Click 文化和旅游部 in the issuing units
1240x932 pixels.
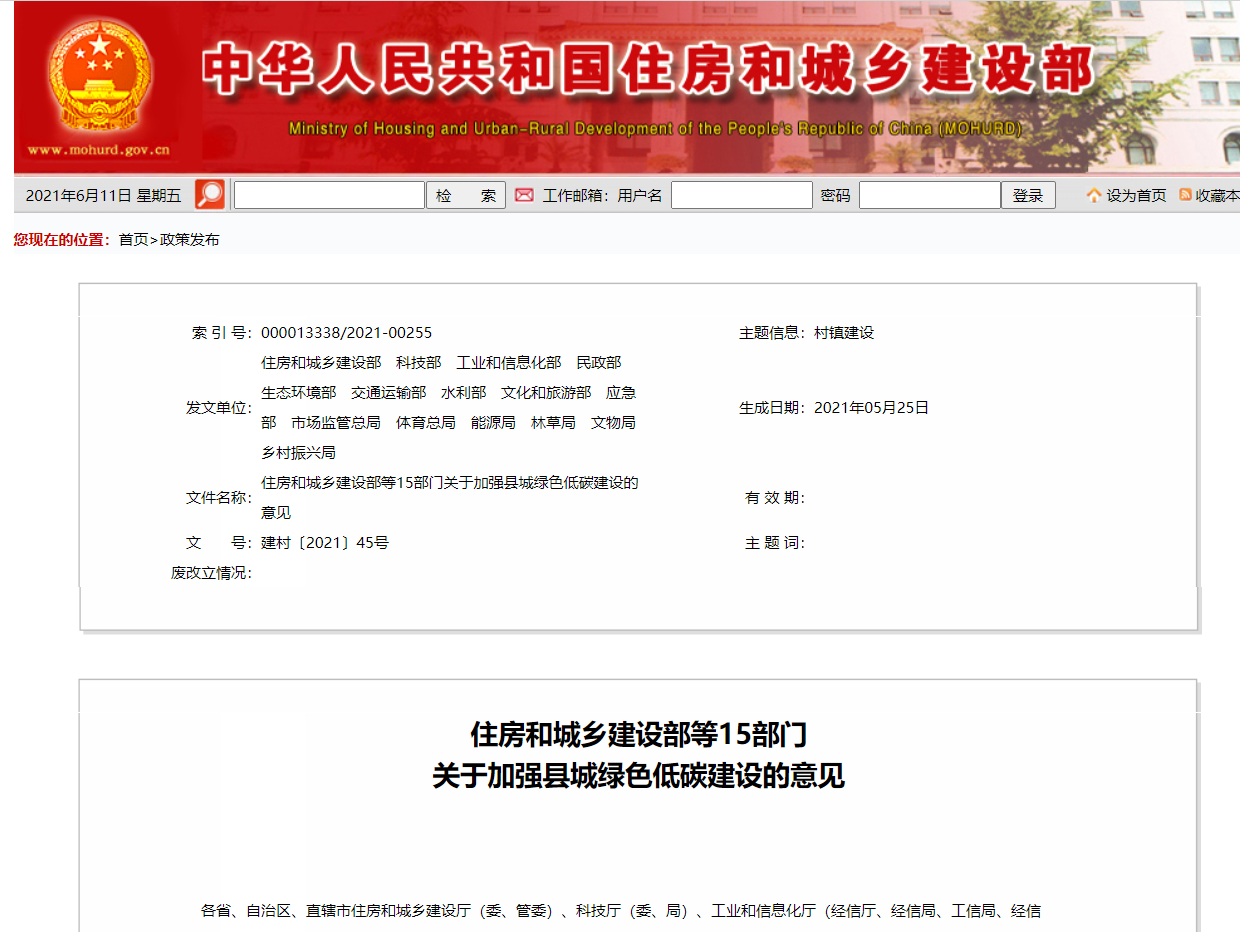click(x=546, y=393)
